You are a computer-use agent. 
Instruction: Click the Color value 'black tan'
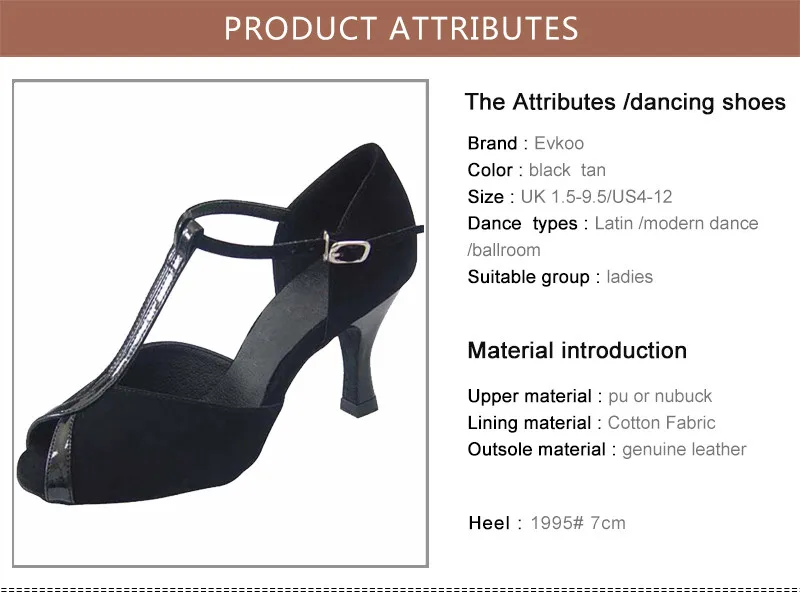(567, 170)
